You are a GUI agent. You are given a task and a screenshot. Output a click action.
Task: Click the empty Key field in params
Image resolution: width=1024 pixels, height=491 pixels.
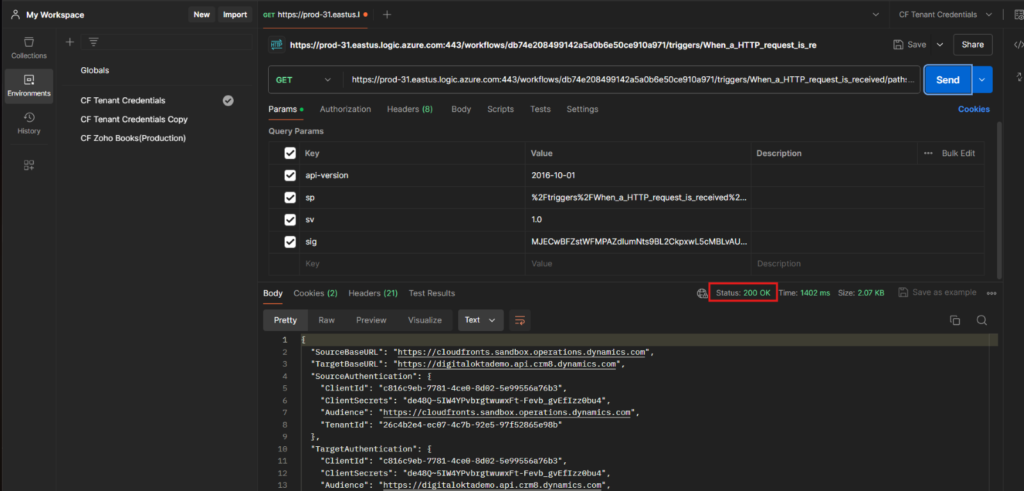click(414, 264)
